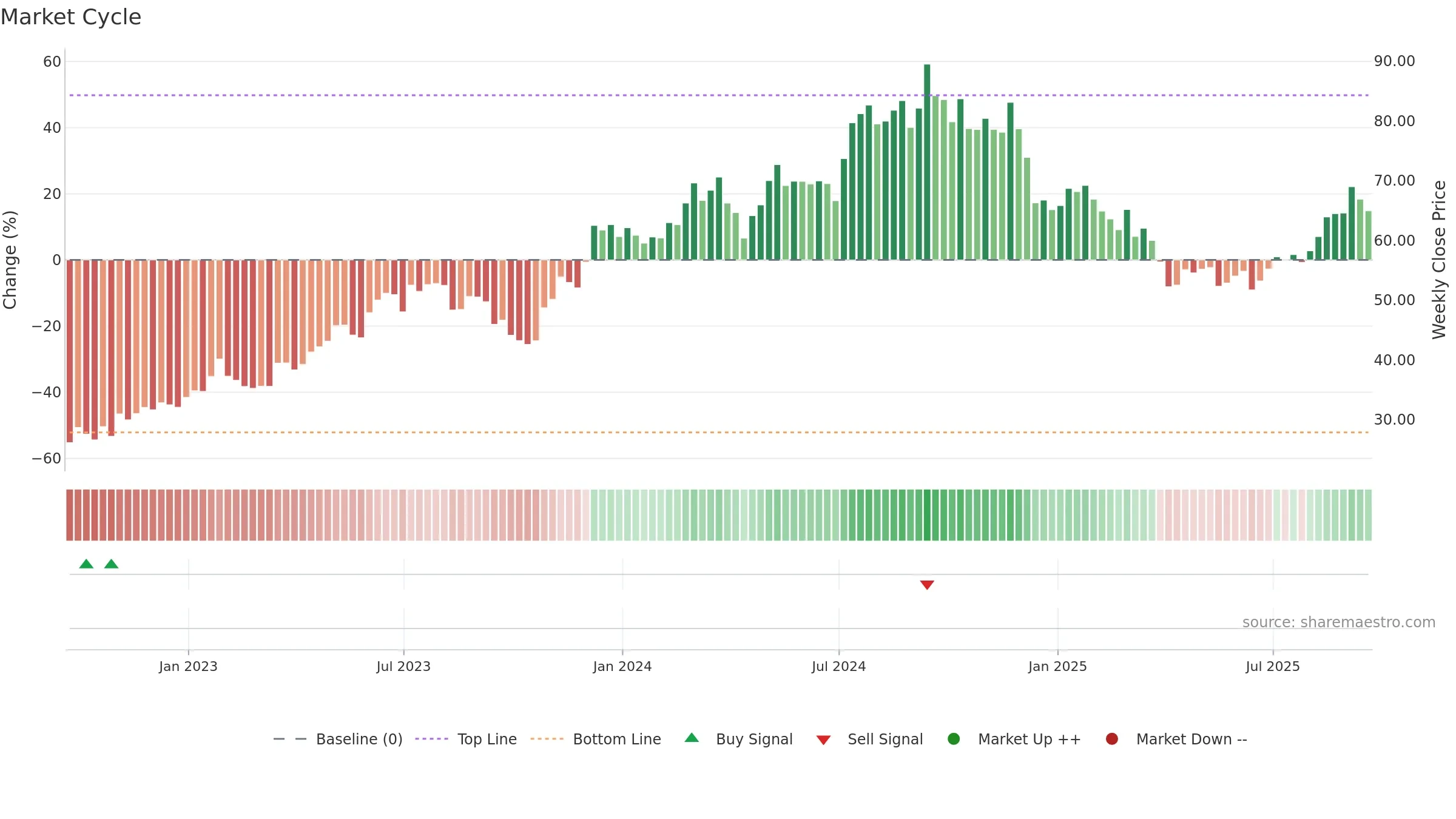This screenshot has width=1456, height=819.
Task: Click the tallest green bar near 60 percent
Action: click(927, 162)
